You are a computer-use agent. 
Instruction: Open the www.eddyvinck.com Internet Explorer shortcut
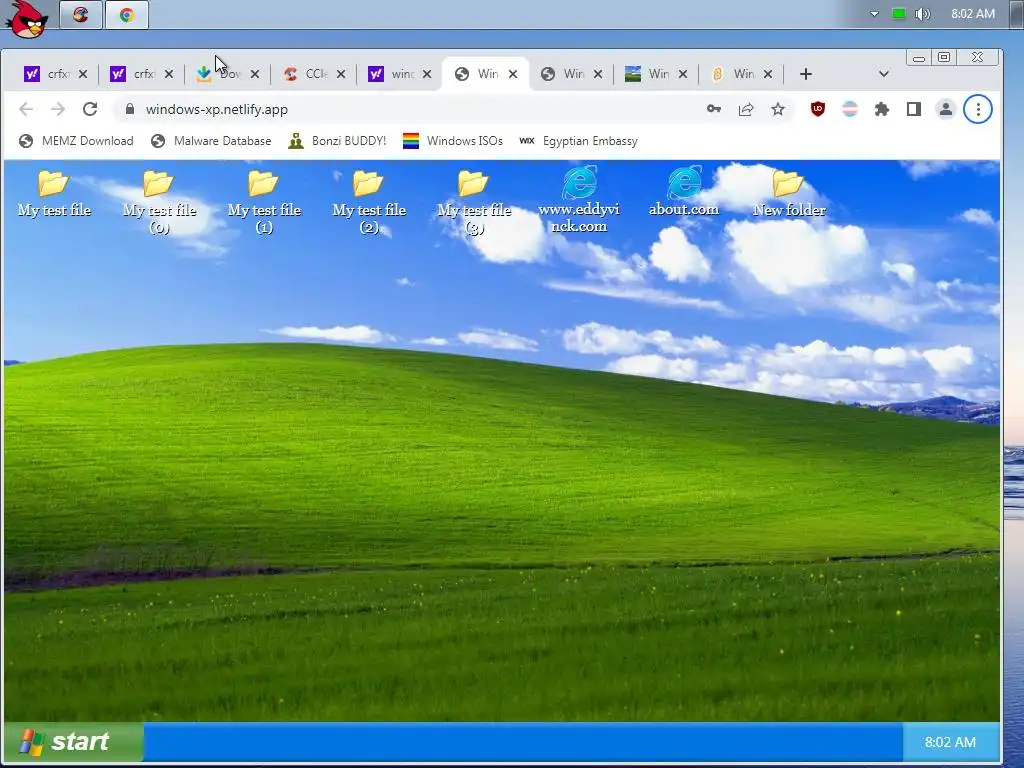pyautogui.click(x=579, y=200)
